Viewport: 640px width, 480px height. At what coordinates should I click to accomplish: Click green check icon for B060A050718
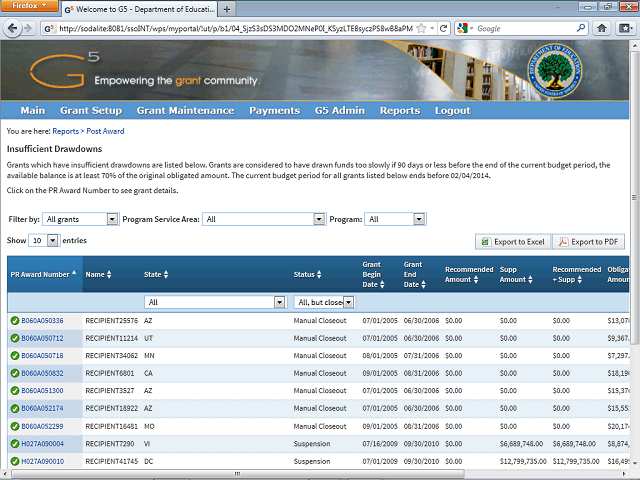click(15, 356)
